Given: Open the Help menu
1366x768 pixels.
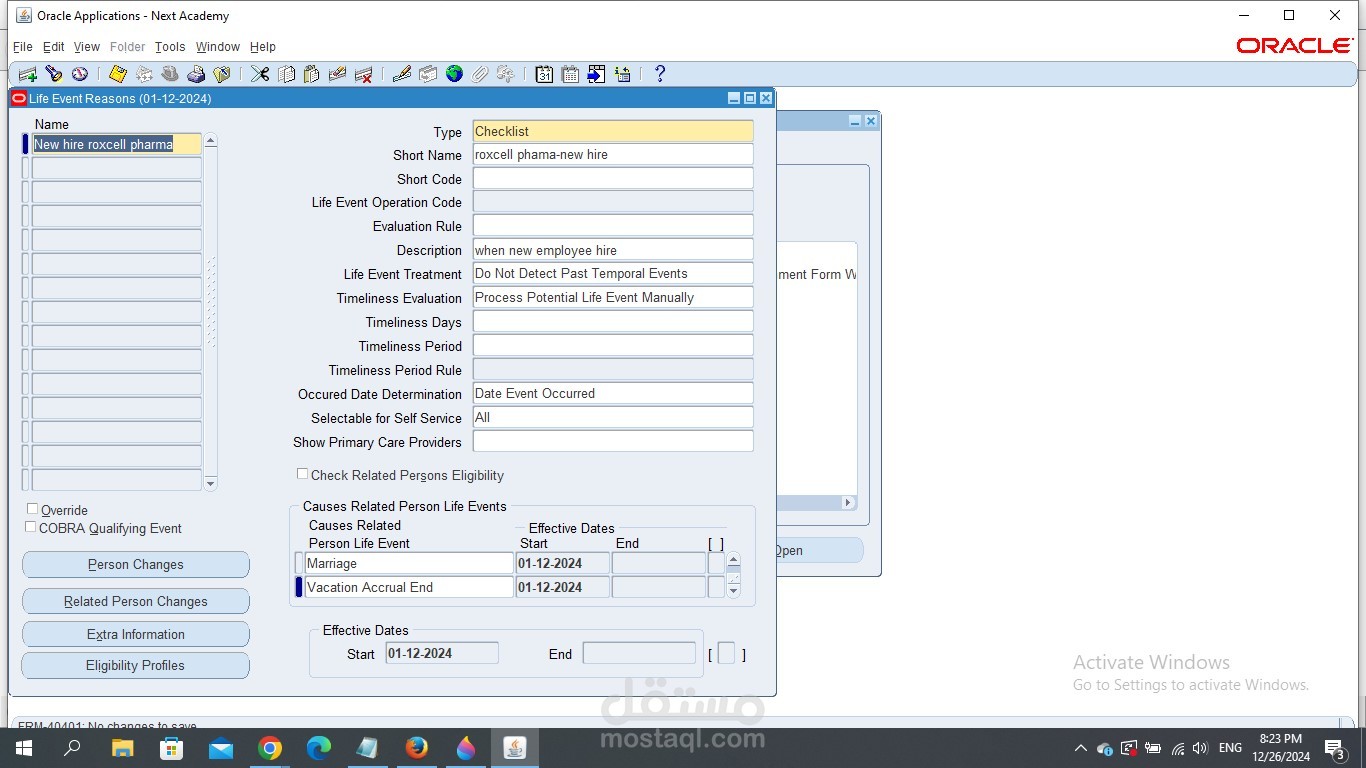Looking at the screenshot, I should [263, 47].
